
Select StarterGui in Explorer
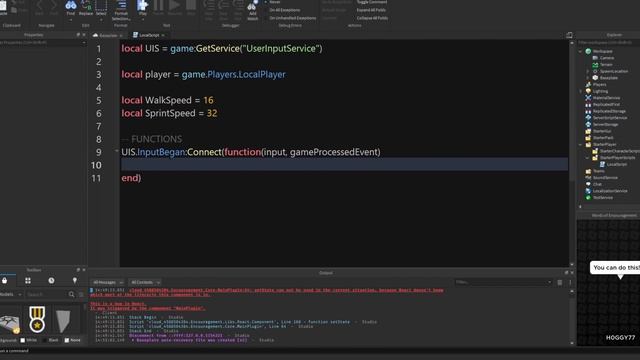tap(598, 131)
